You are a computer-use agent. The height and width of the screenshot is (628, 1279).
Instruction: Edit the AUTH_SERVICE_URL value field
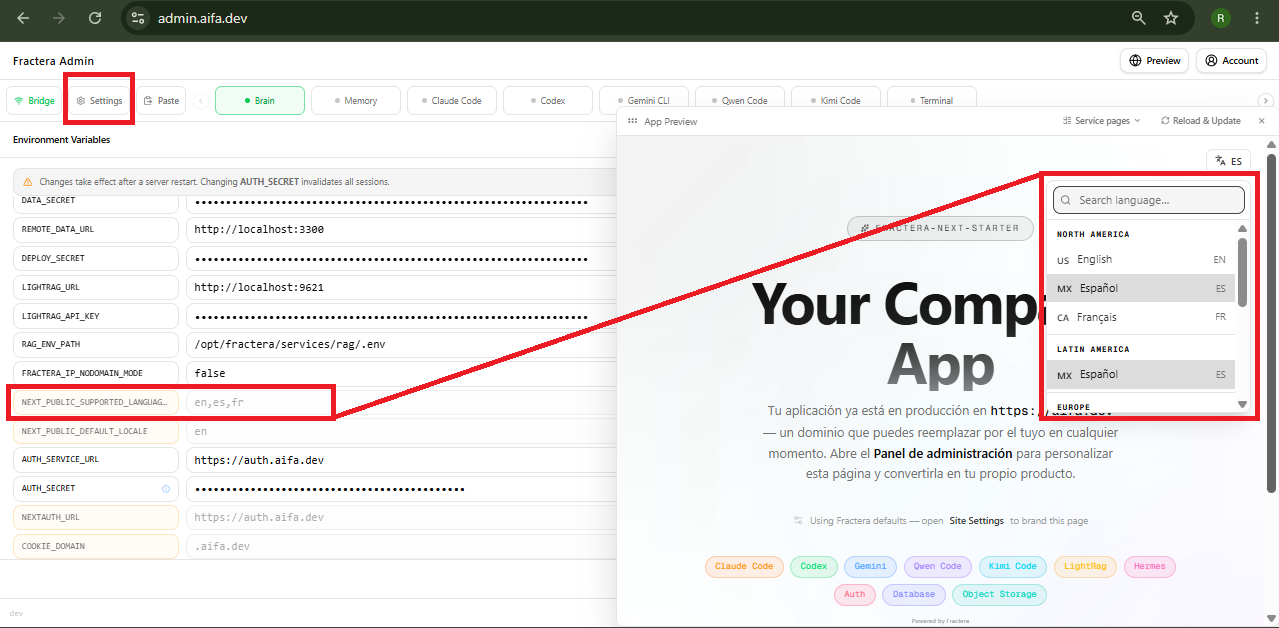400,460
